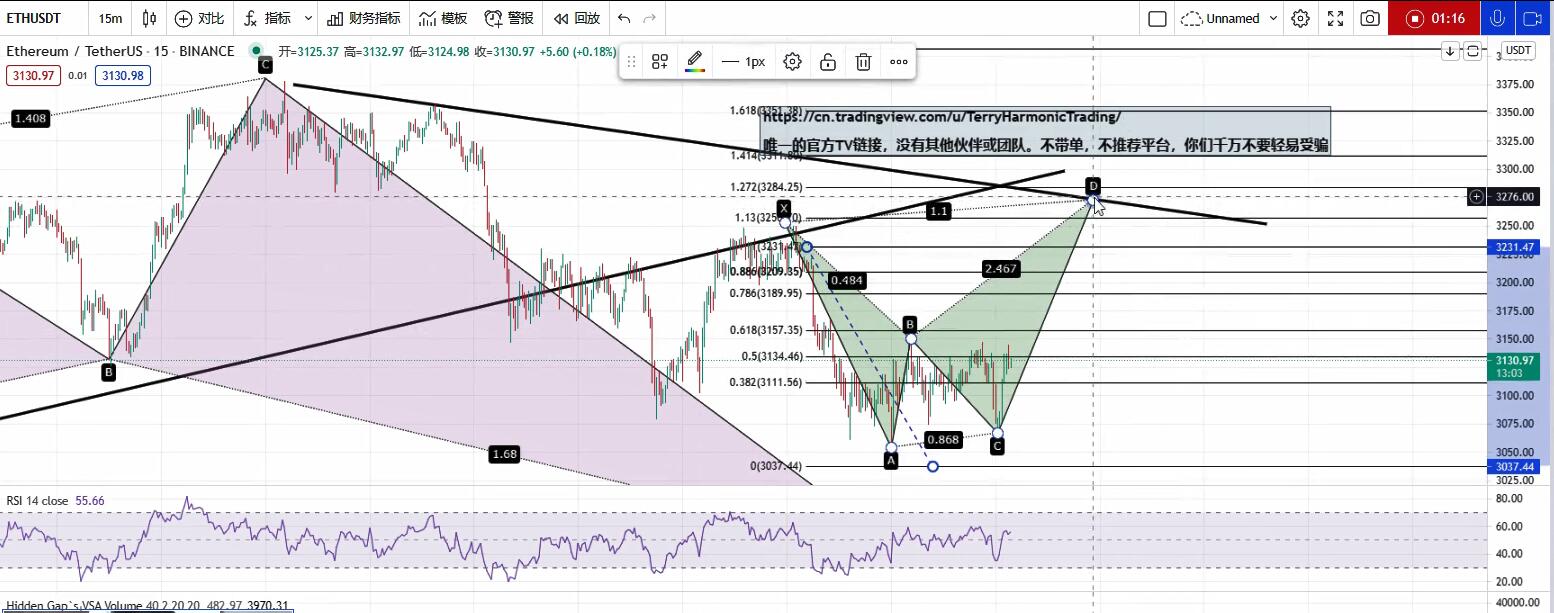
Task: Delete the selected drawing with trash icon
Action: 863,62
